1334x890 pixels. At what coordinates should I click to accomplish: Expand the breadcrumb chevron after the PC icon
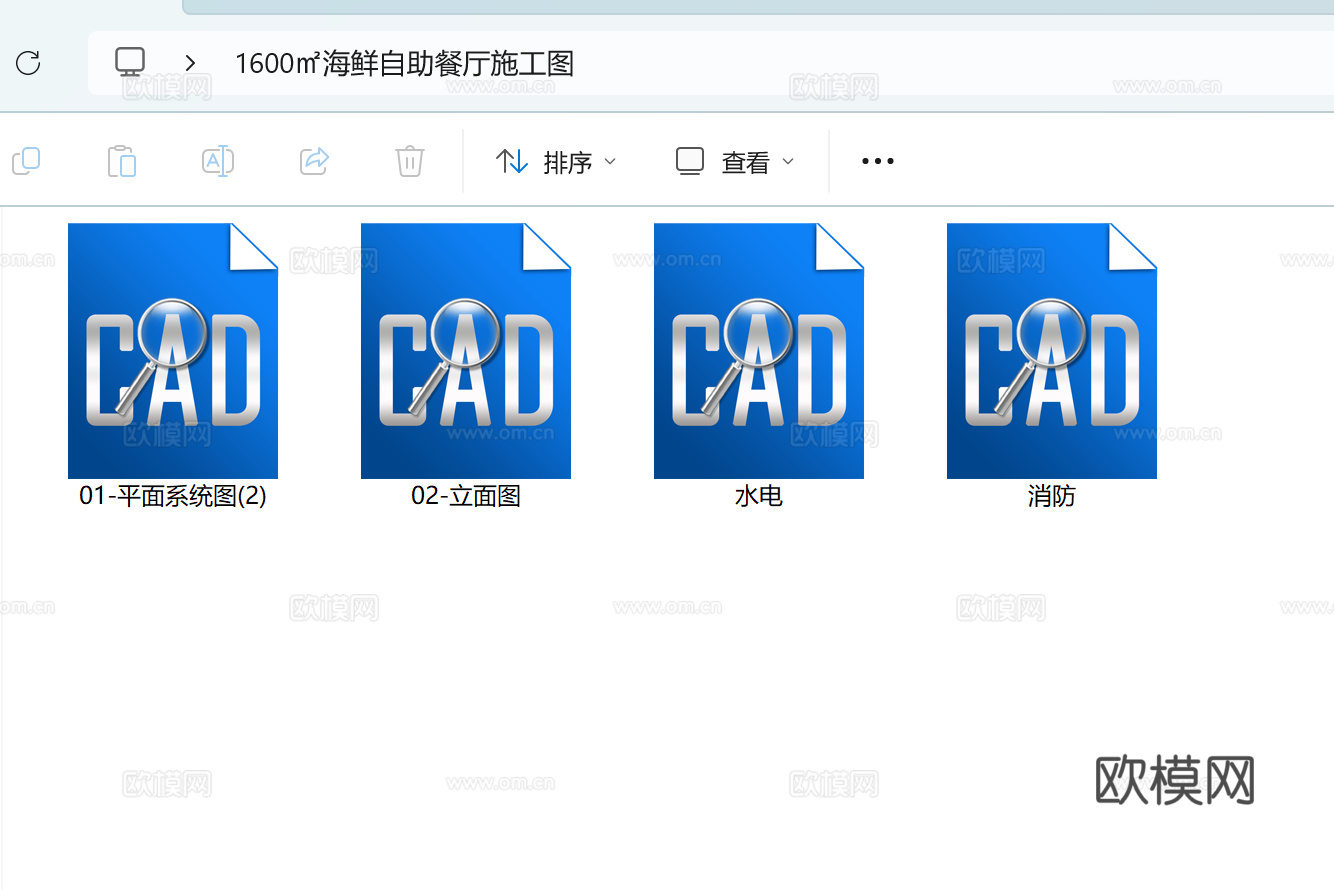click(x=190, y=63)
